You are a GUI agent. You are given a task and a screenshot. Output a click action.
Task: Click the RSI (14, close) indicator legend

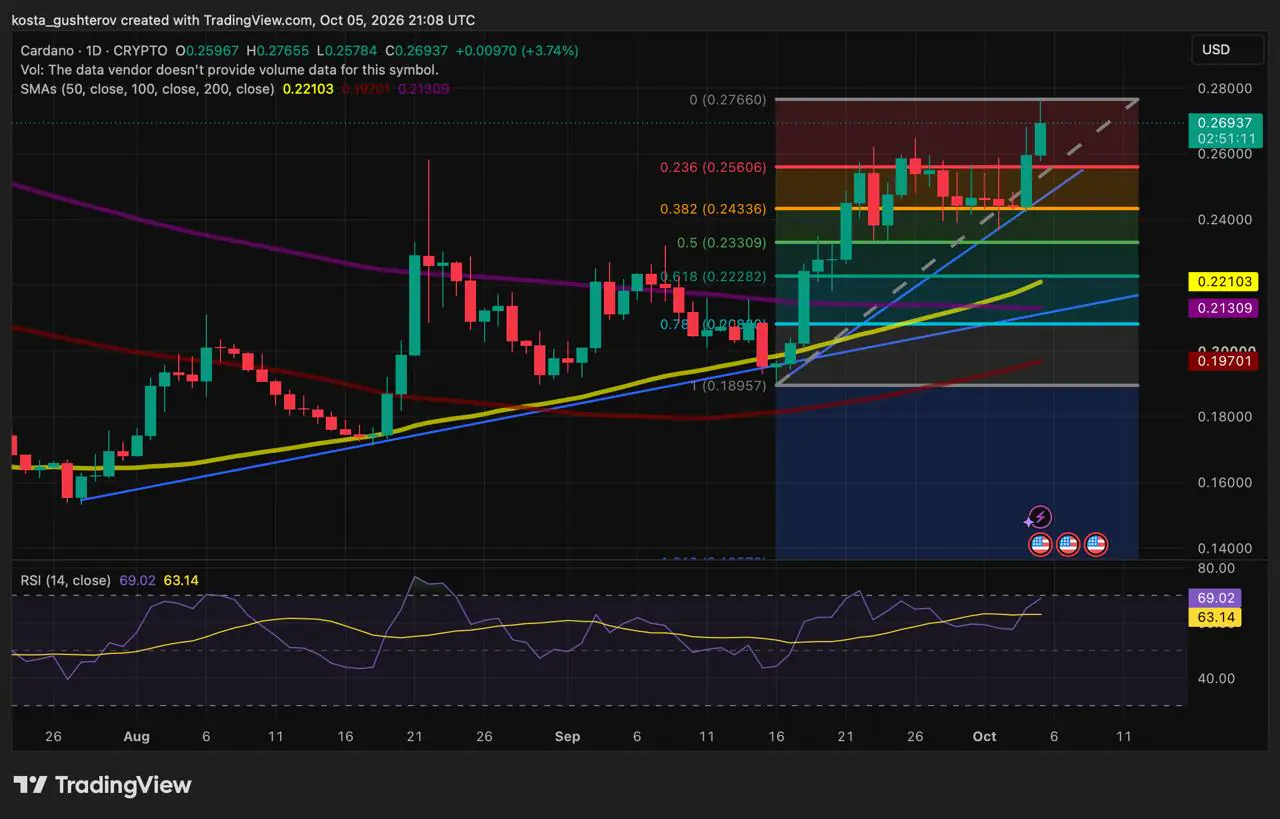pyautogui.click(x=65, y=580)
